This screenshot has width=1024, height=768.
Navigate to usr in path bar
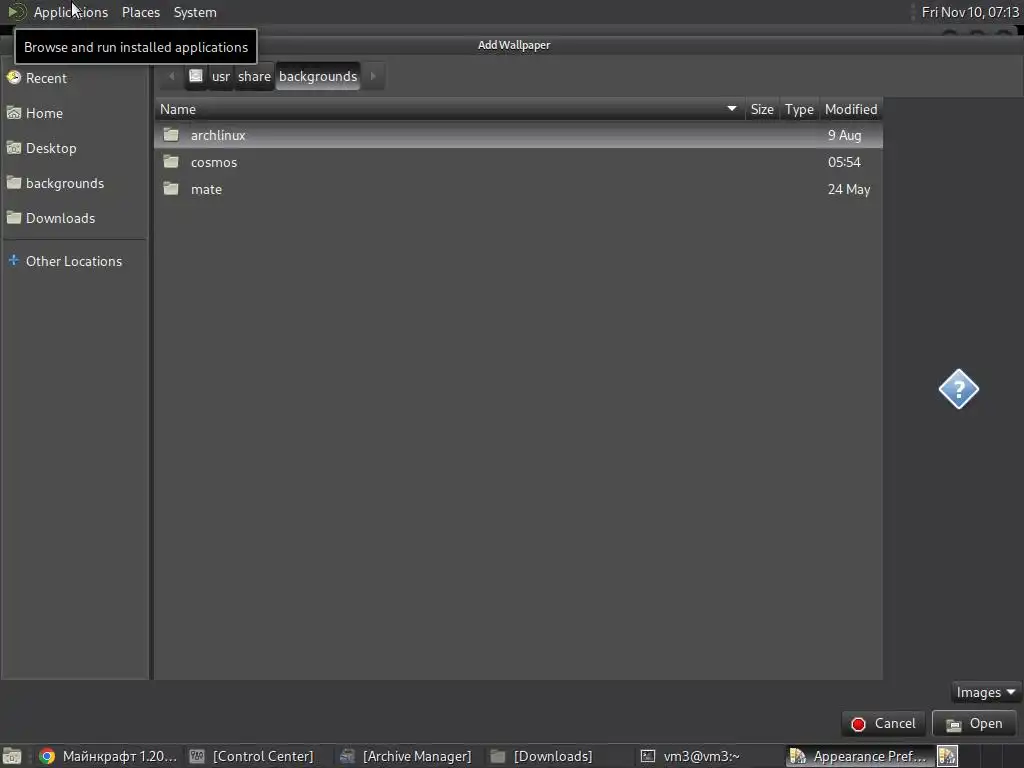[x=221, y=76]
